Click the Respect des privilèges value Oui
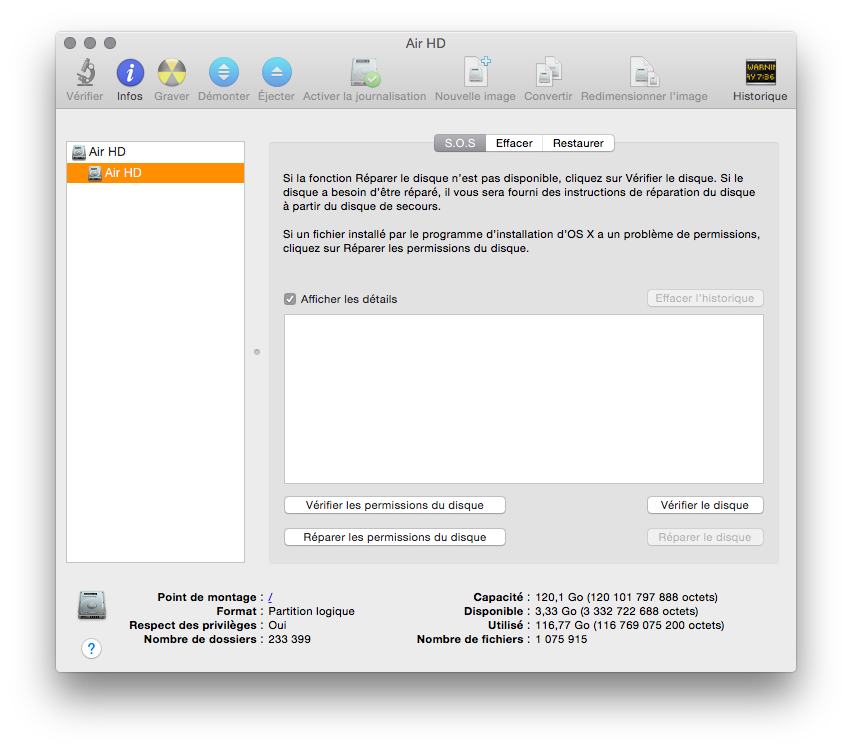Screen dimensions: 852x752 [x=277, y=625]
